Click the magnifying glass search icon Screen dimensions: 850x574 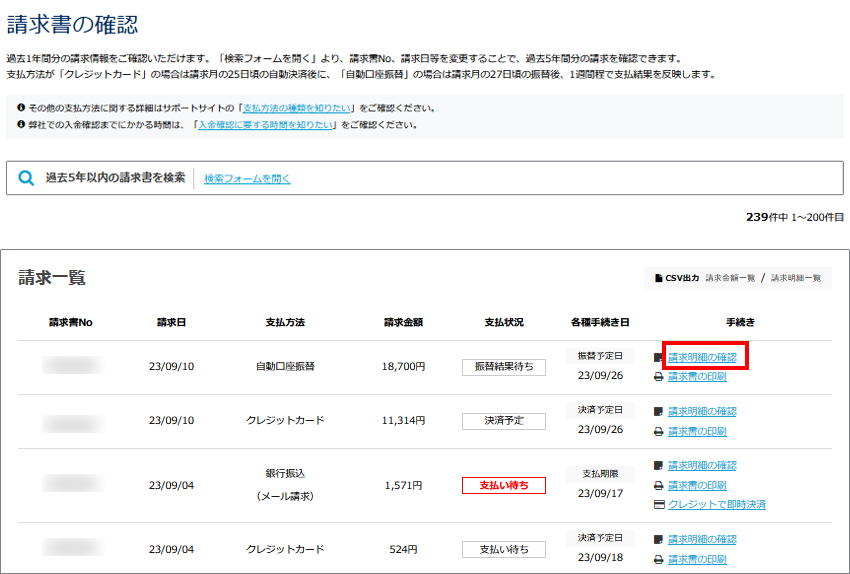[26, 178]
